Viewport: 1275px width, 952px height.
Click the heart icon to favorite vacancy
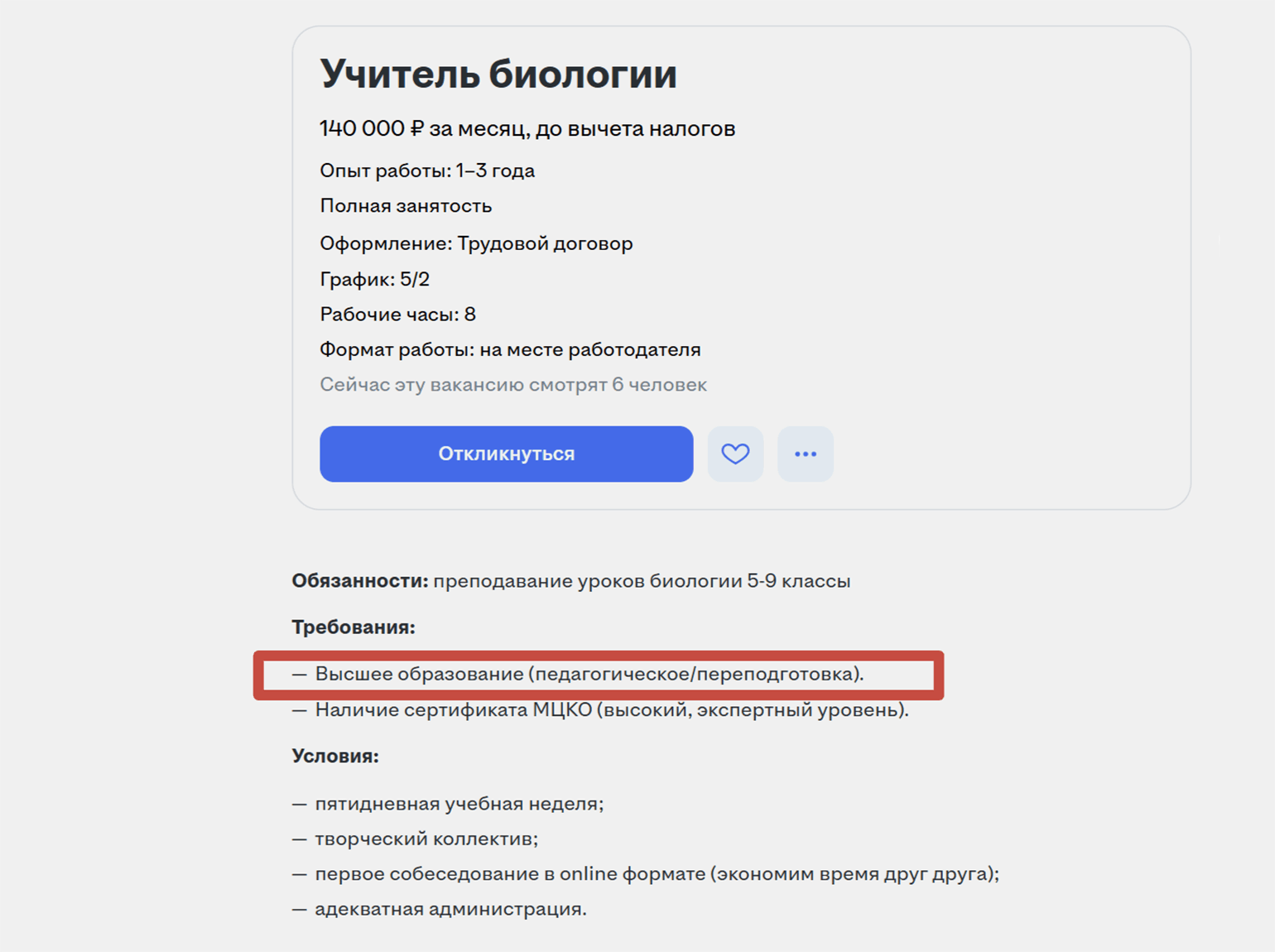point(735,454)
